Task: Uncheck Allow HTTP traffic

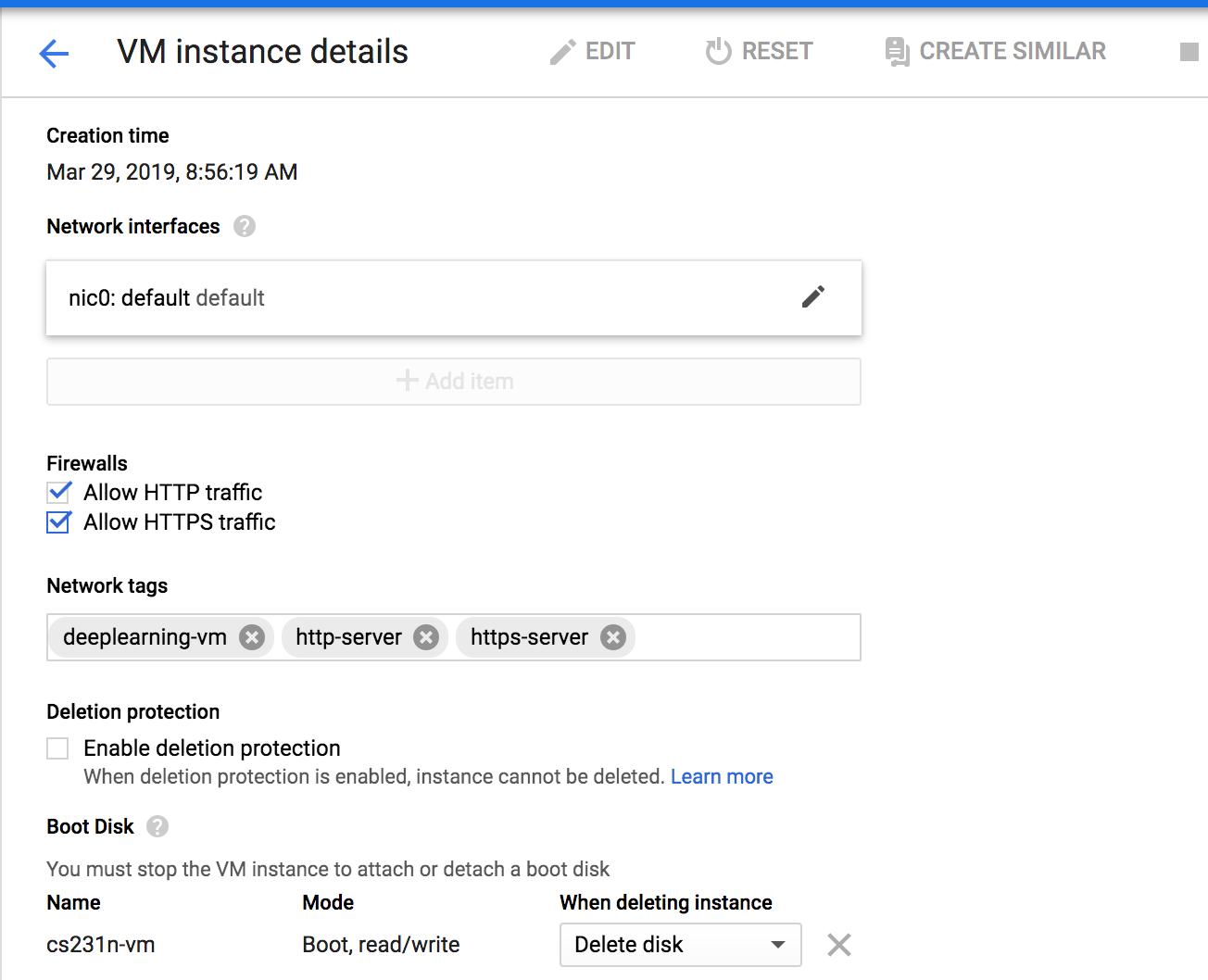Action: 58,492
